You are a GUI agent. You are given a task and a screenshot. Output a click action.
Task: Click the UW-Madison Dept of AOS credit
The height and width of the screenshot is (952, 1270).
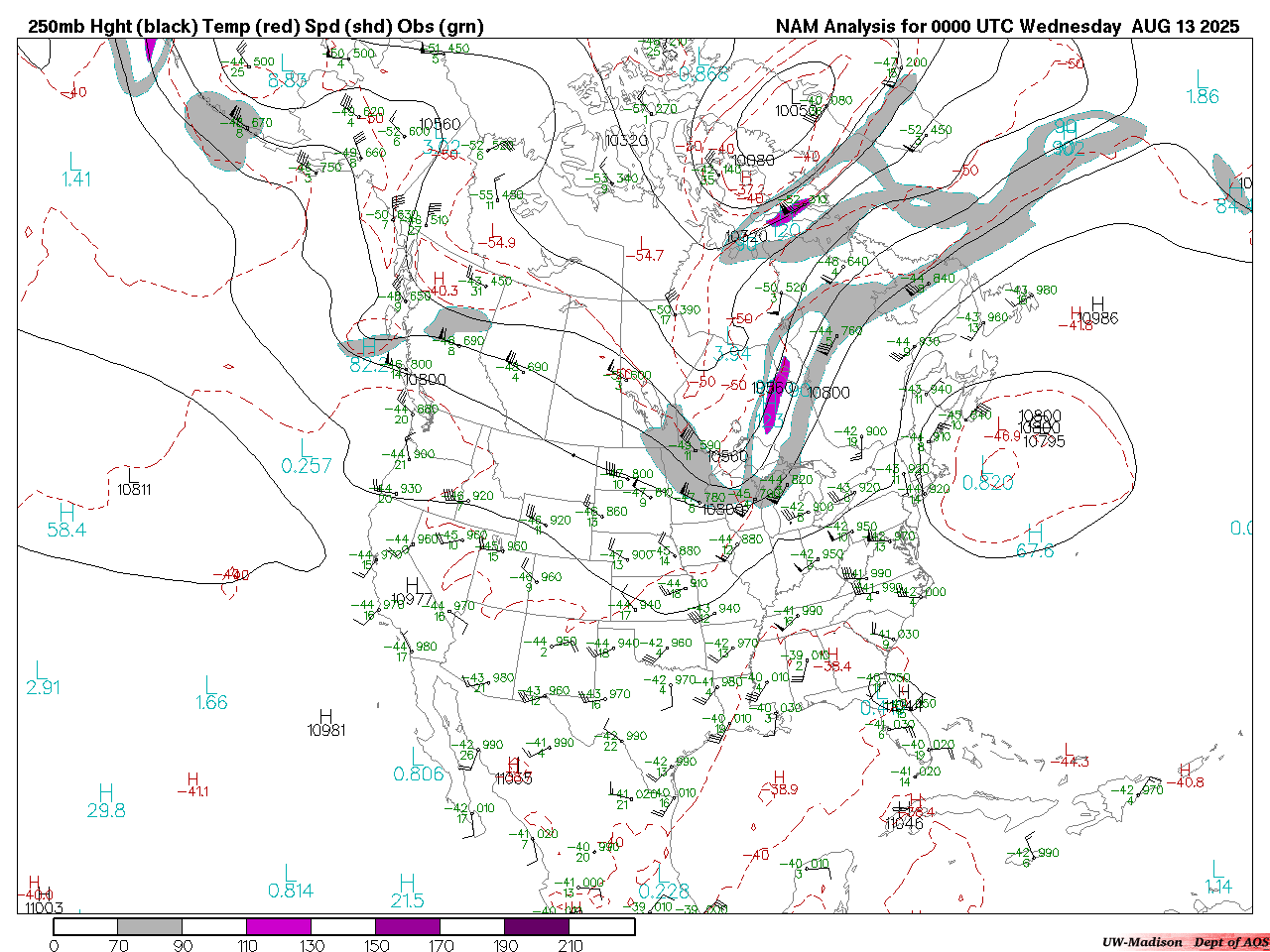tap(1185, 942)
